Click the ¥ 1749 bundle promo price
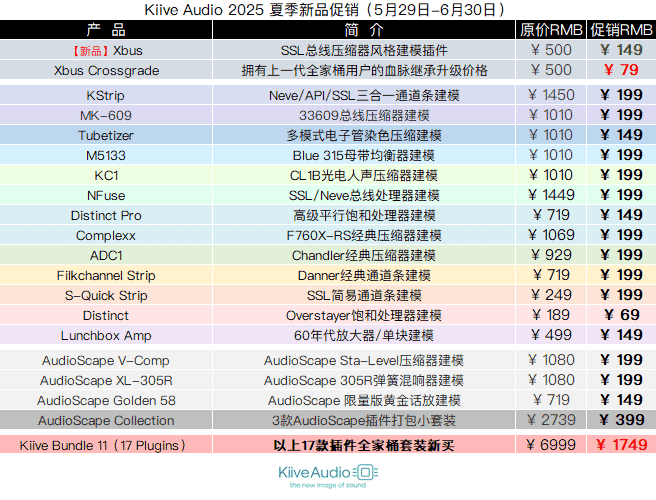Viewport: 656px width, 500px height. [621, 445]
